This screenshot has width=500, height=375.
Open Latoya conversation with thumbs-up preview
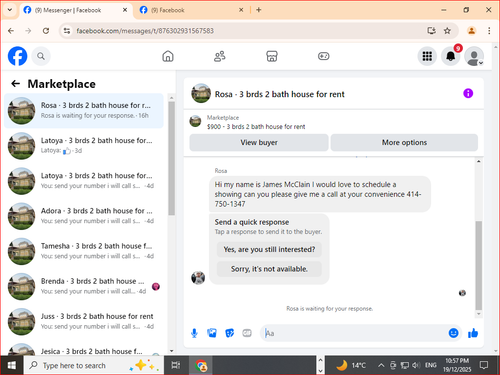coord(84,146)
